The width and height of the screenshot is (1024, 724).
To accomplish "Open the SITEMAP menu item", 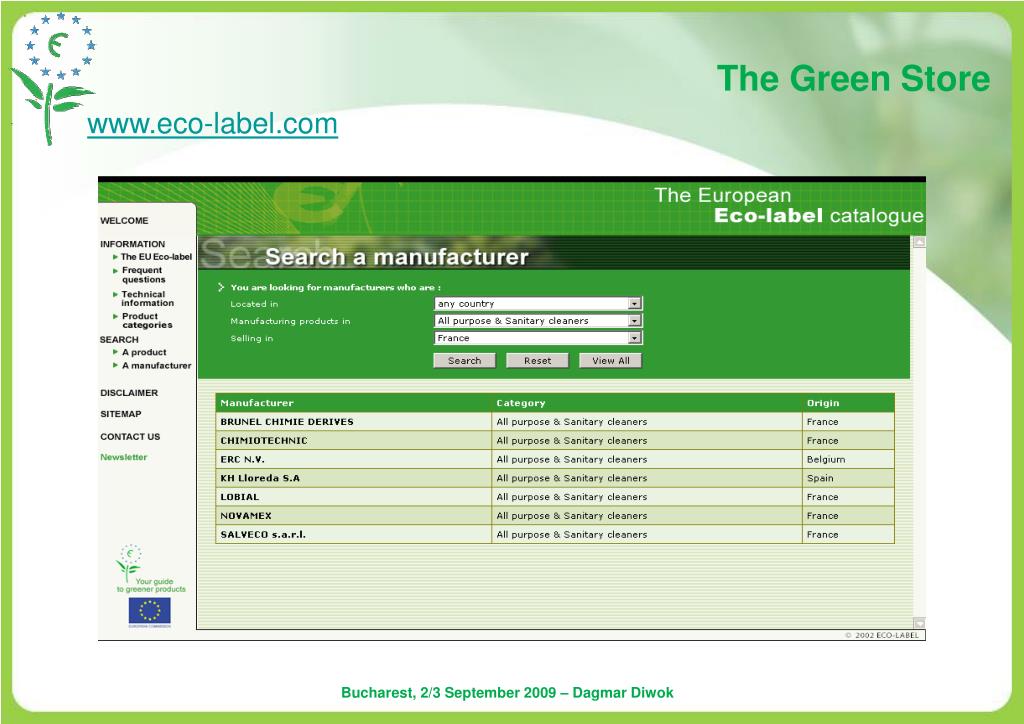I will (x=120, y=414).
